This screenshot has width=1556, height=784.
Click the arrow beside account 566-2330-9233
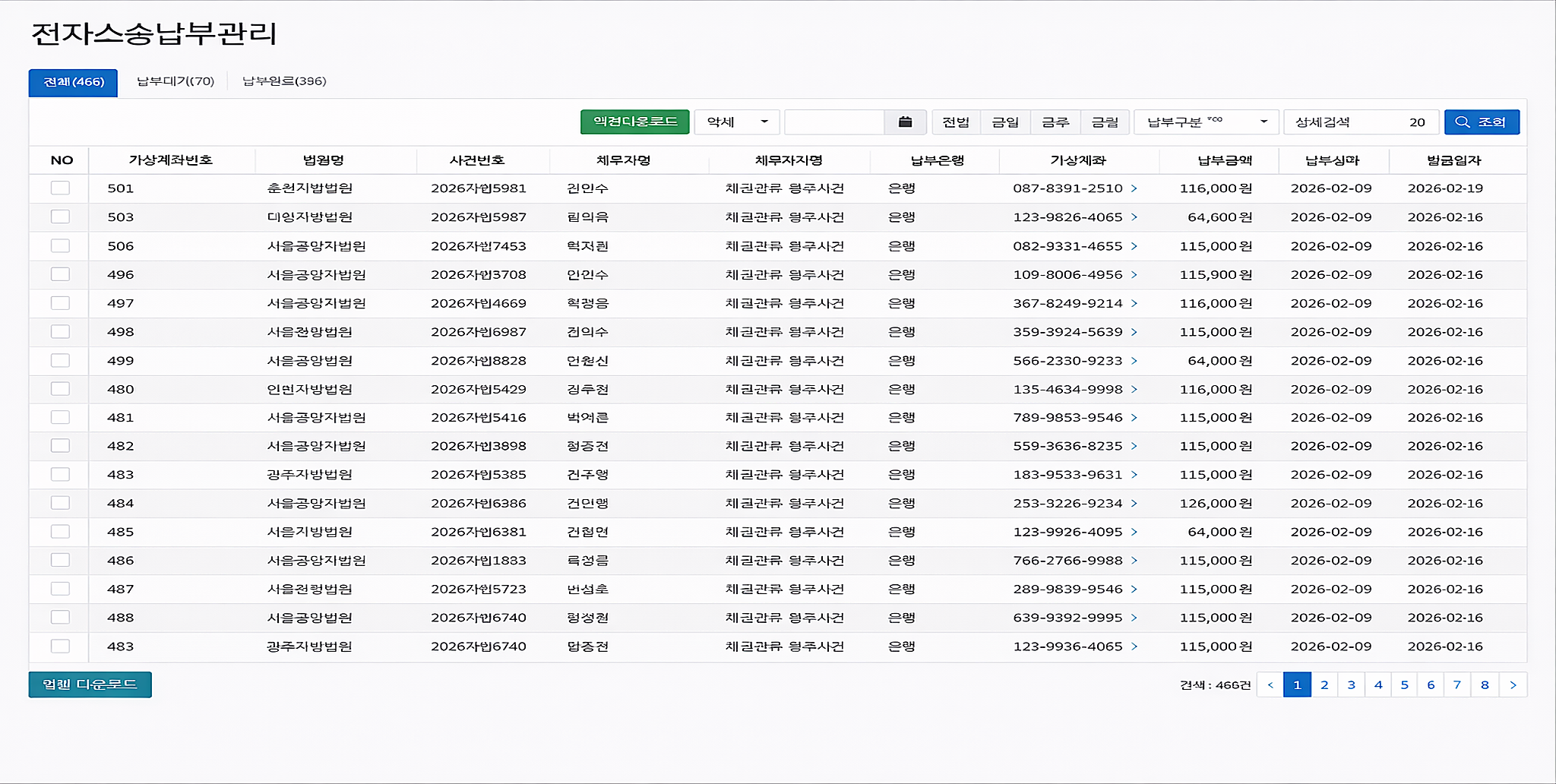(1134, 361)
